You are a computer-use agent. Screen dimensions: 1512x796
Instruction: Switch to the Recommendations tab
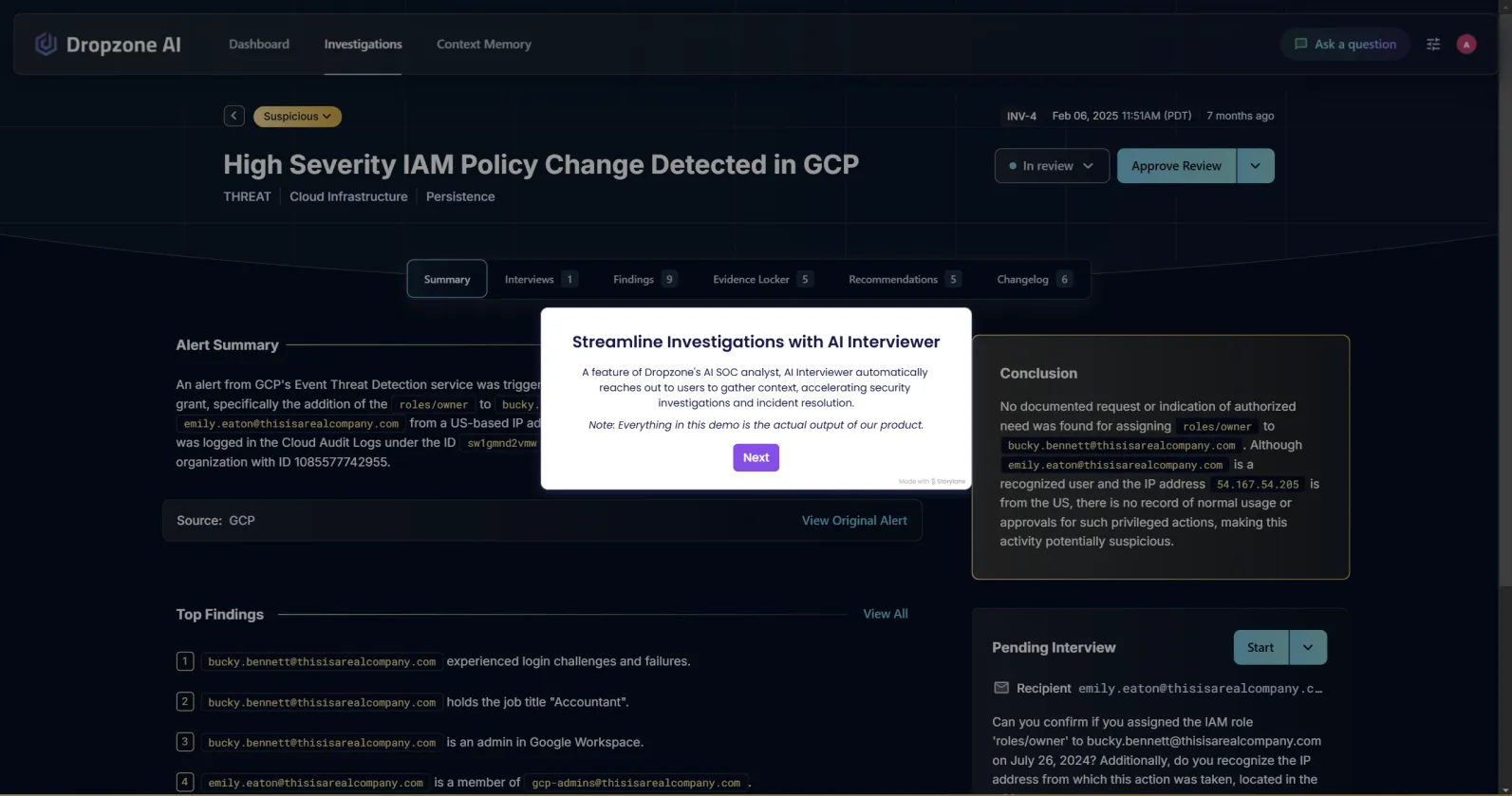(x=904, y=279)
